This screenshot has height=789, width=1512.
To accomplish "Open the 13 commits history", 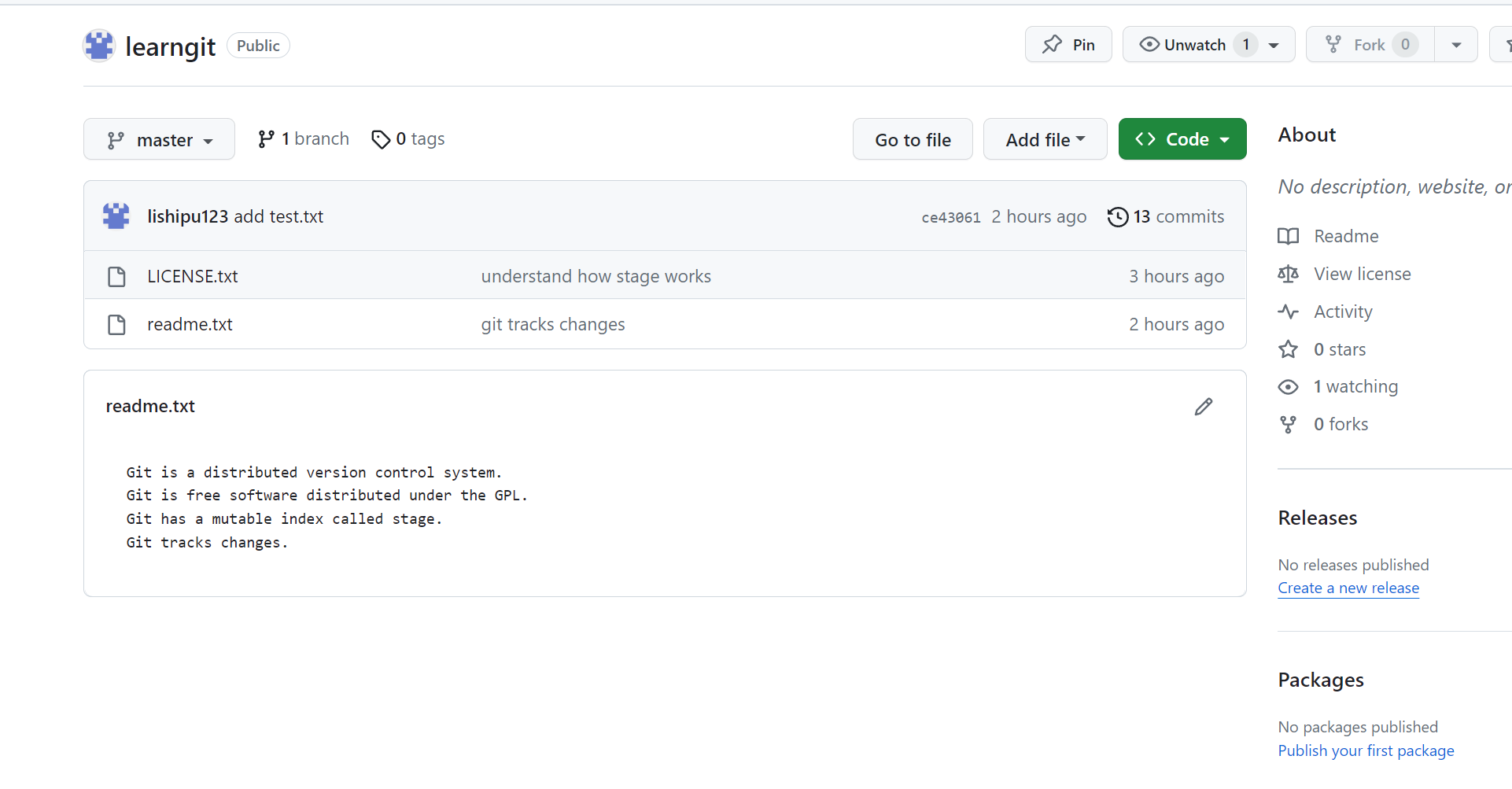I will click(x=1166, y=216).
